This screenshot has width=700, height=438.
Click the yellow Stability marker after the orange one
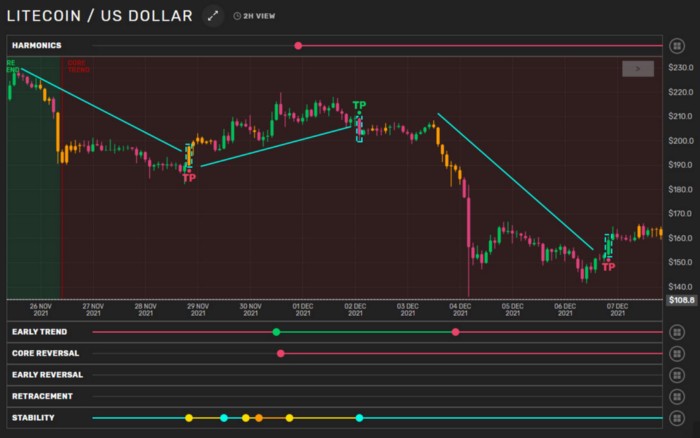tap(289, 418)
